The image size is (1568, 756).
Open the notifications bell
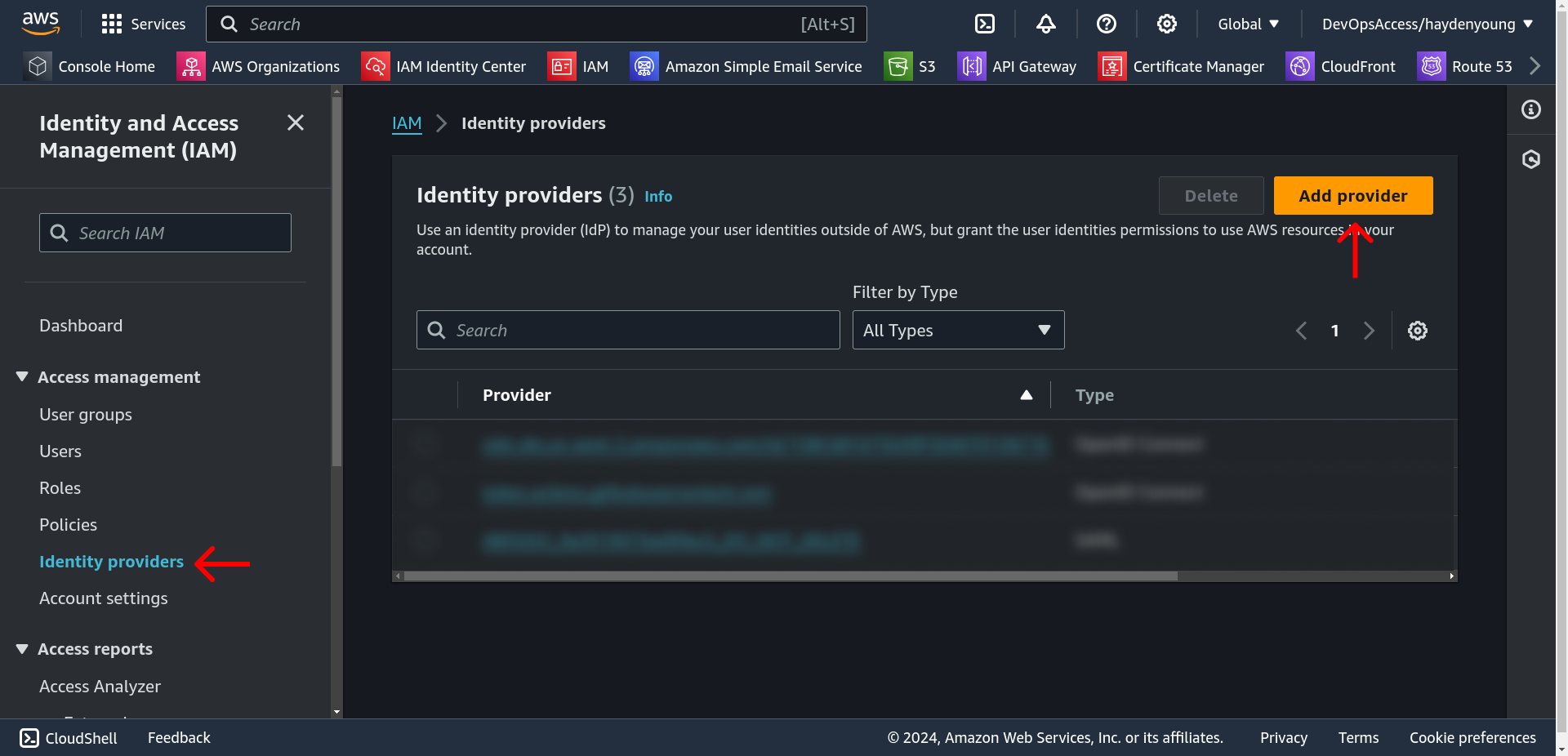(1045, 24)
